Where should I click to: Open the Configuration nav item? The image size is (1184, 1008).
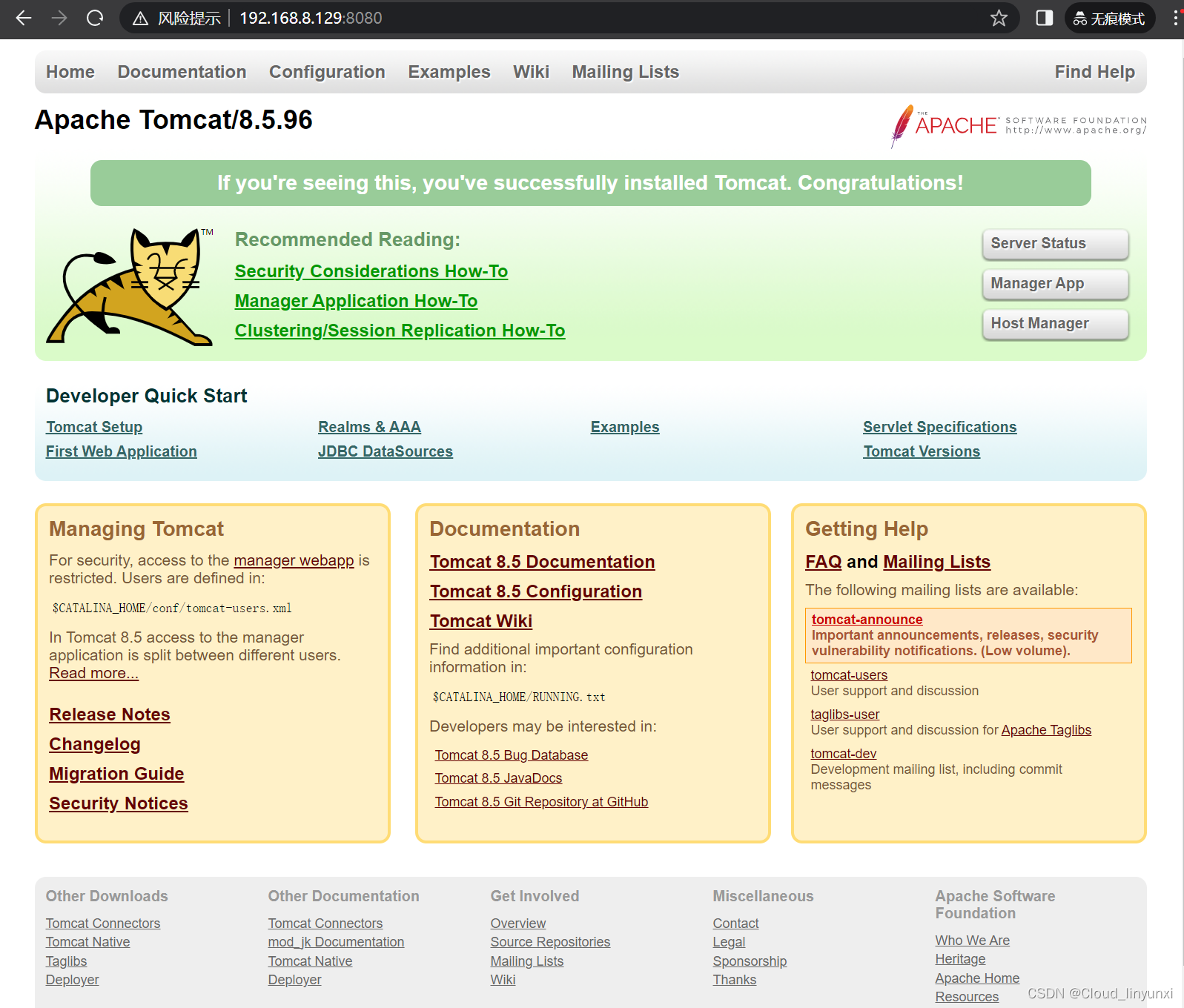[327, 72]
